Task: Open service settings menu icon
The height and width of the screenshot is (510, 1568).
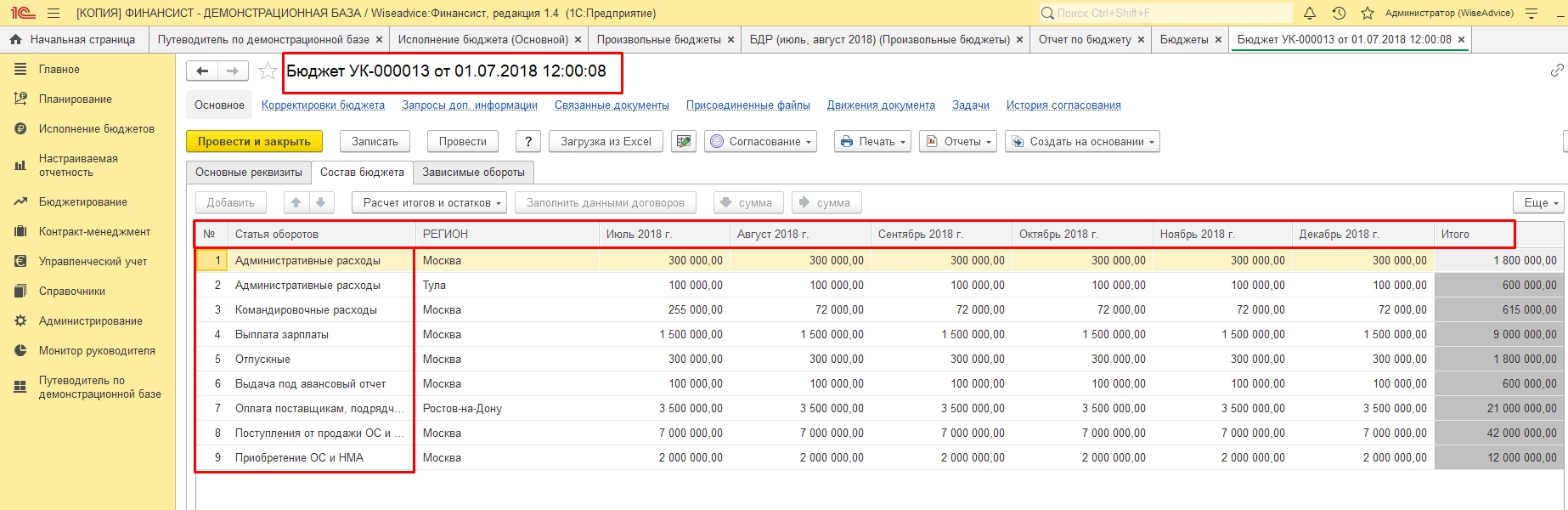Action: coord(1531,13)
